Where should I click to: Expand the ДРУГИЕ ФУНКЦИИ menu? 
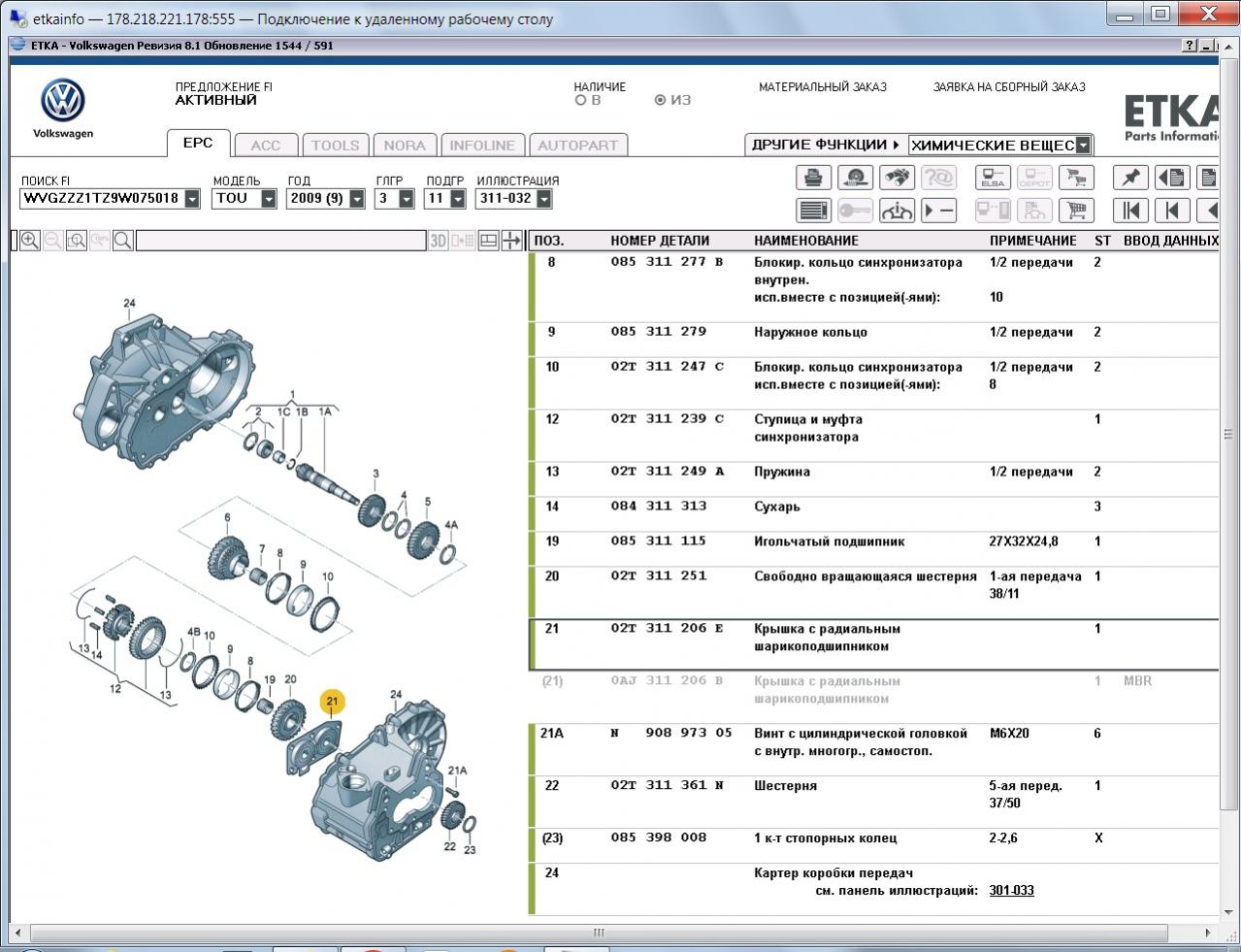pyautogui.click(x=825, y=145)
